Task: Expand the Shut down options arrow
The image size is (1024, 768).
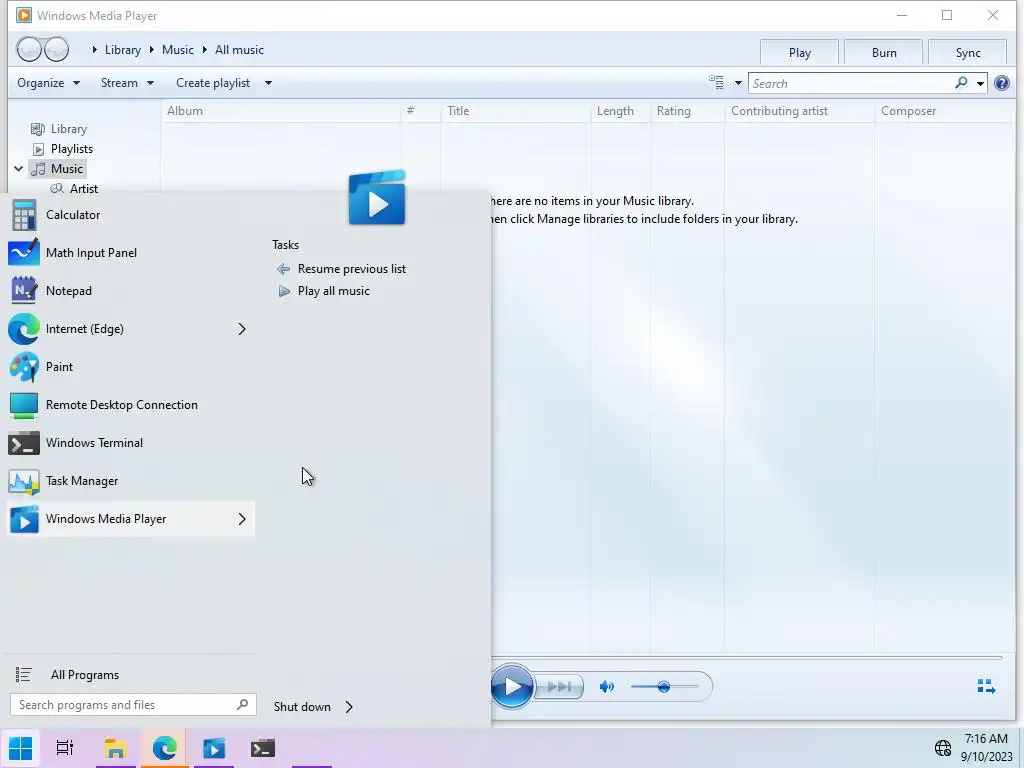Action: tap(349, 707)
